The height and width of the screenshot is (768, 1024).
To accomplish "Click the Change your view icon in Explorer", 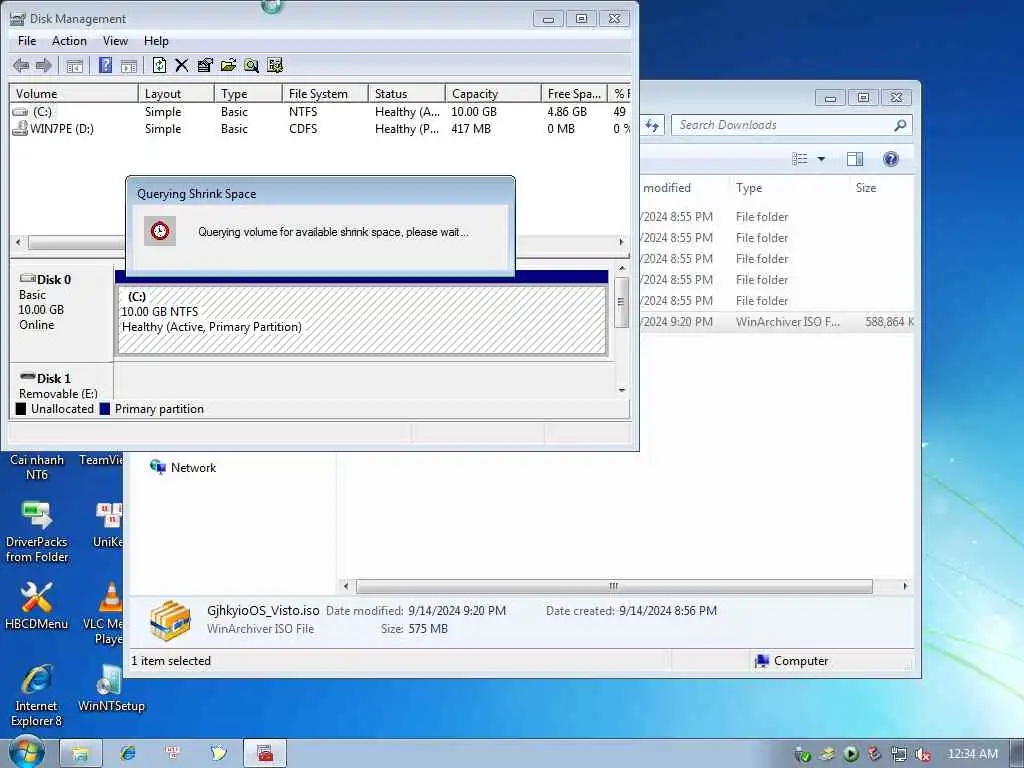I will 799,159.
